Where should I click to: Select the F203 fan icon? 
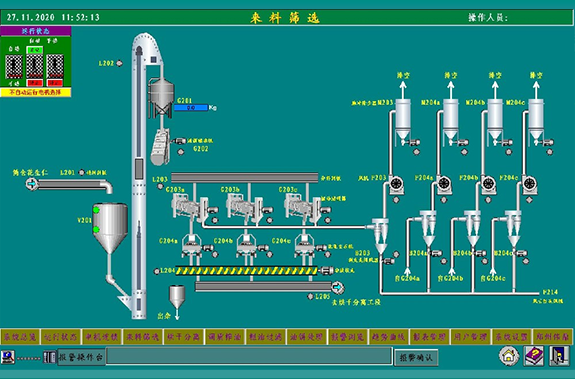396,184
